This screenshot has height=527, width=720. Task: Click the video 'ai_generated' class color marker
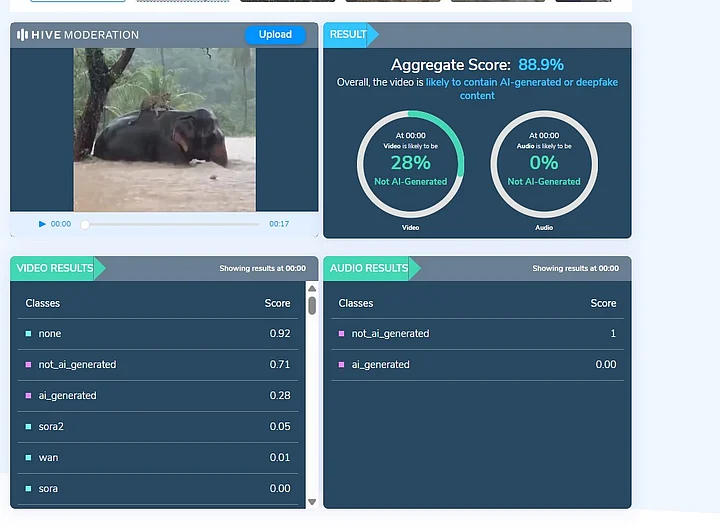28,396
